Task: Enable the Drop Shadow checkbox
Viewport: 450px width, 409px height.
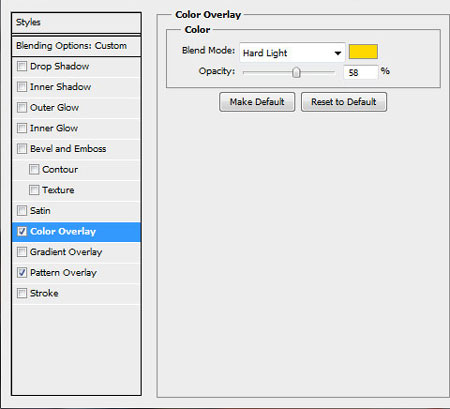Action: (22, 66)
